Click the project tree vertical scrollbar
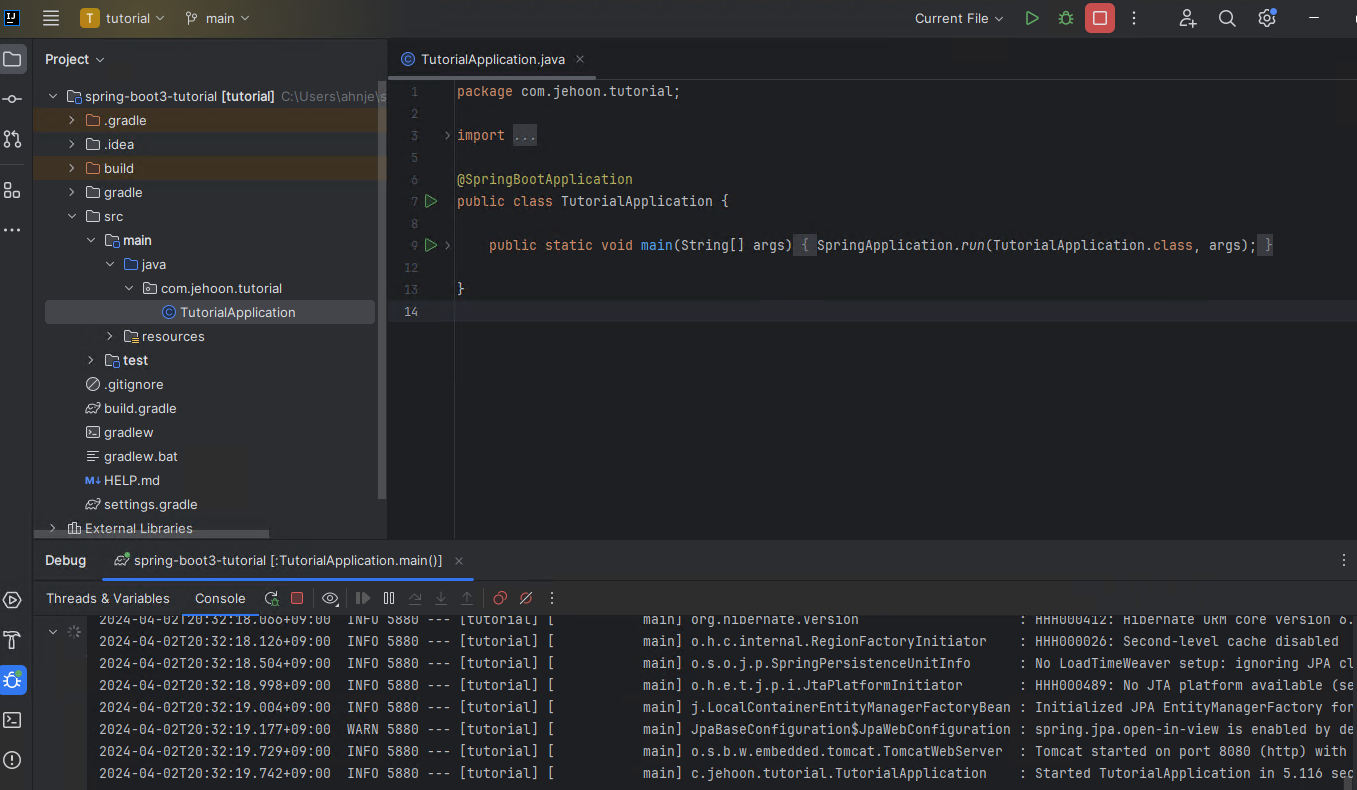Screen dimensions: 1357x790 click(381, 290)
